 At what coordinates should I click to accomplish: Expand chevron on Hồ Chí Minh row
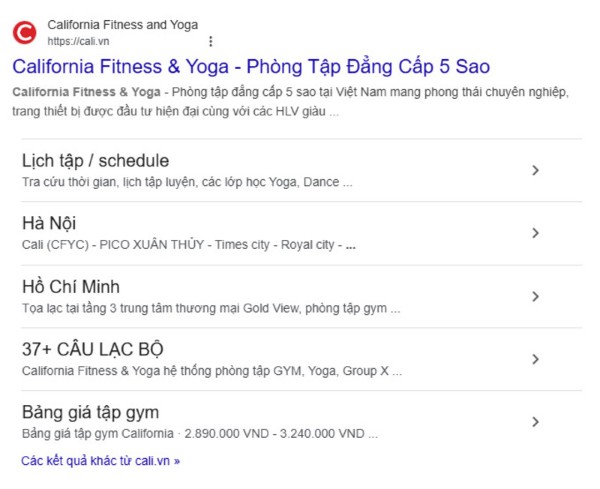click(x=535, y=296)
